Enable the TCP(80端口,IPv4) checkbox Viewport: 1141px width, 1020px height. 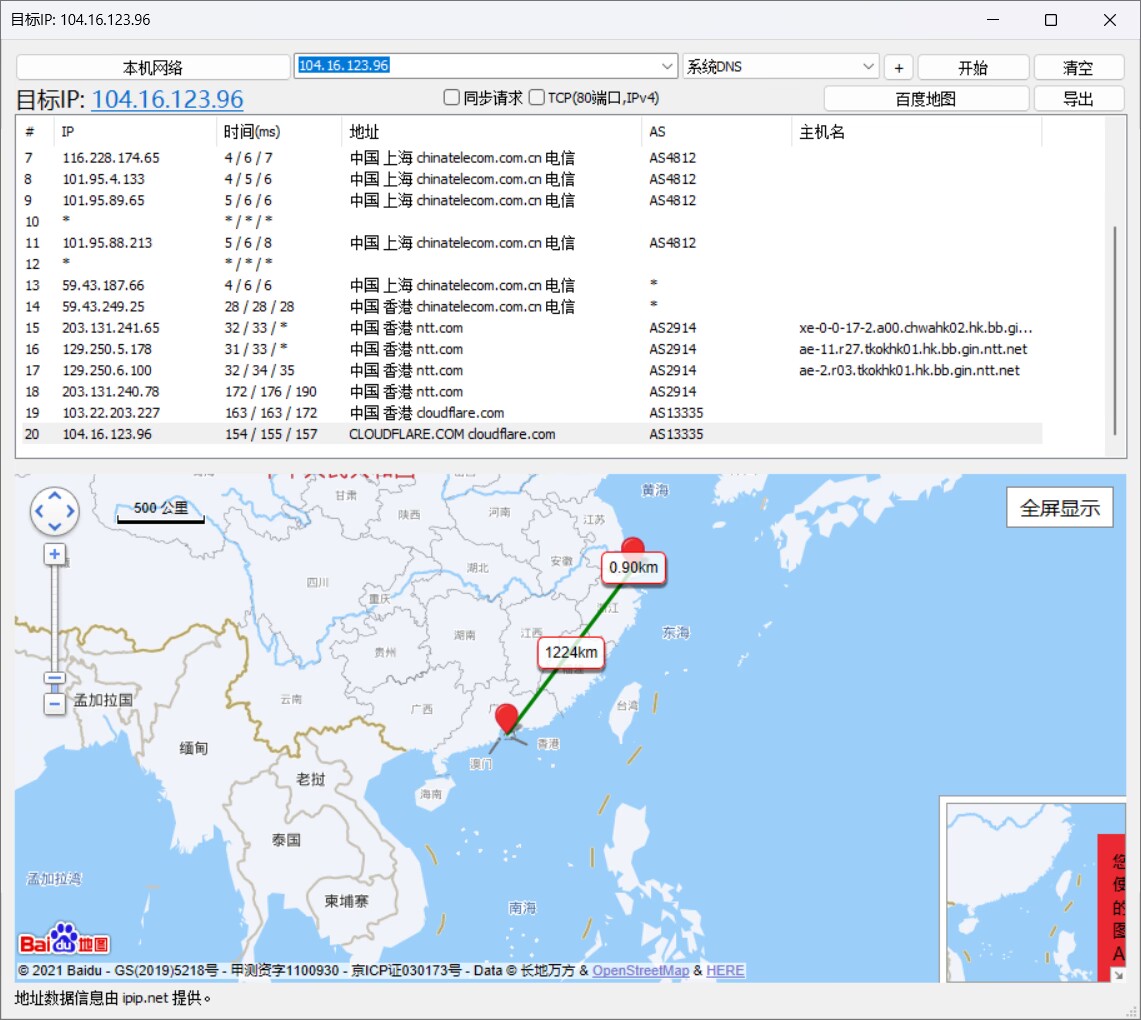pyautogui.click(x=537, y=97)
